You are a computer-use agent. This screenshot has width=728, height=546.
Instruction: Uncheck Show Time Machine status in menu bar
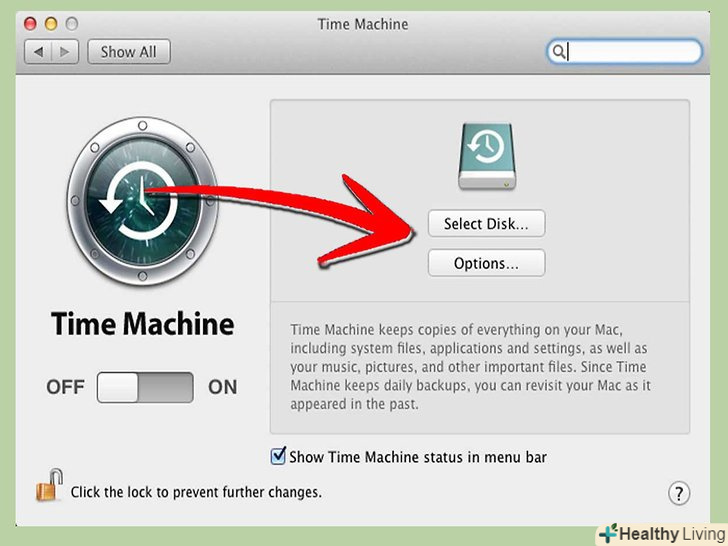278,456
